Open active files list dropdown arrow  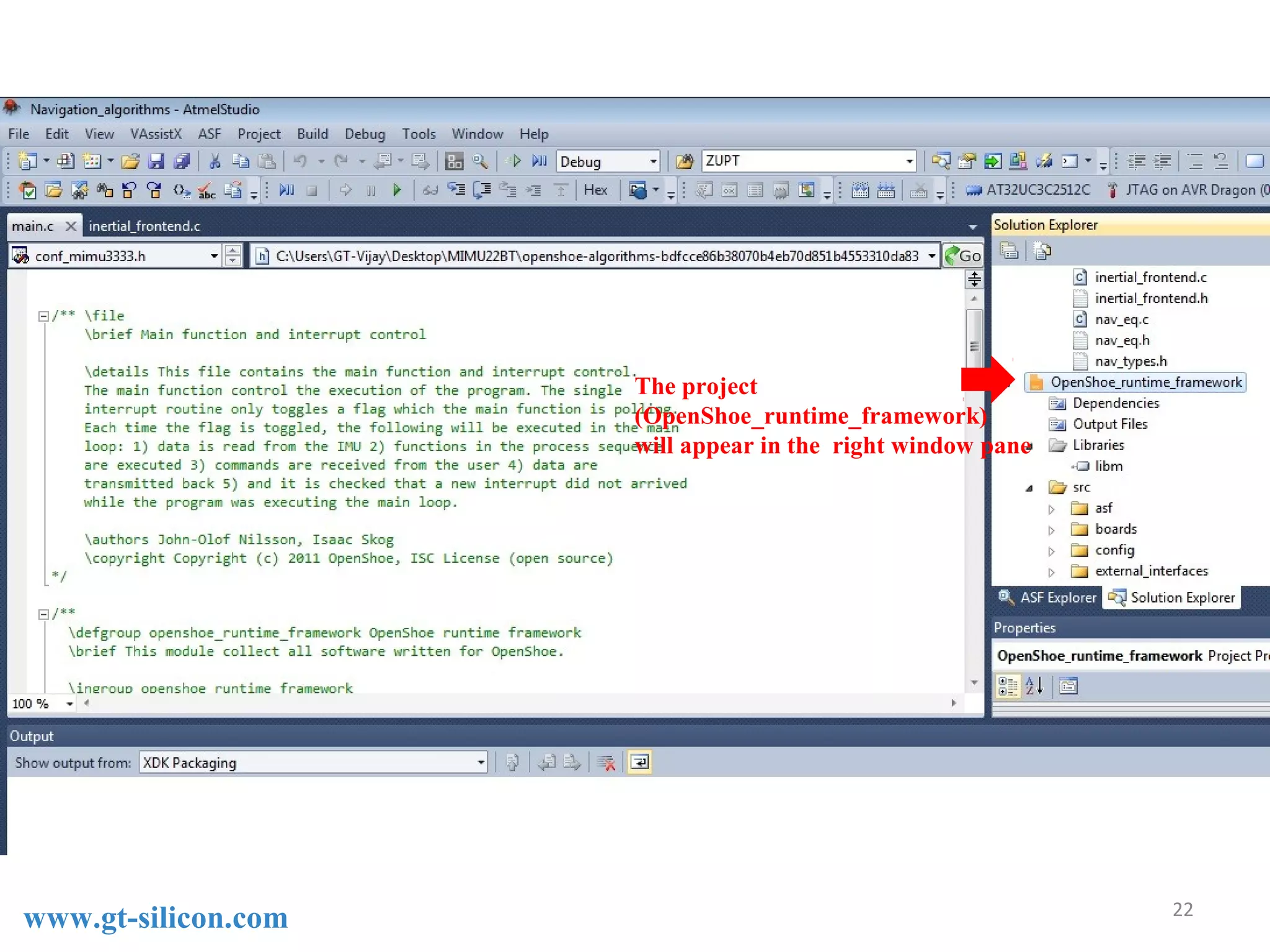(972, 227)
